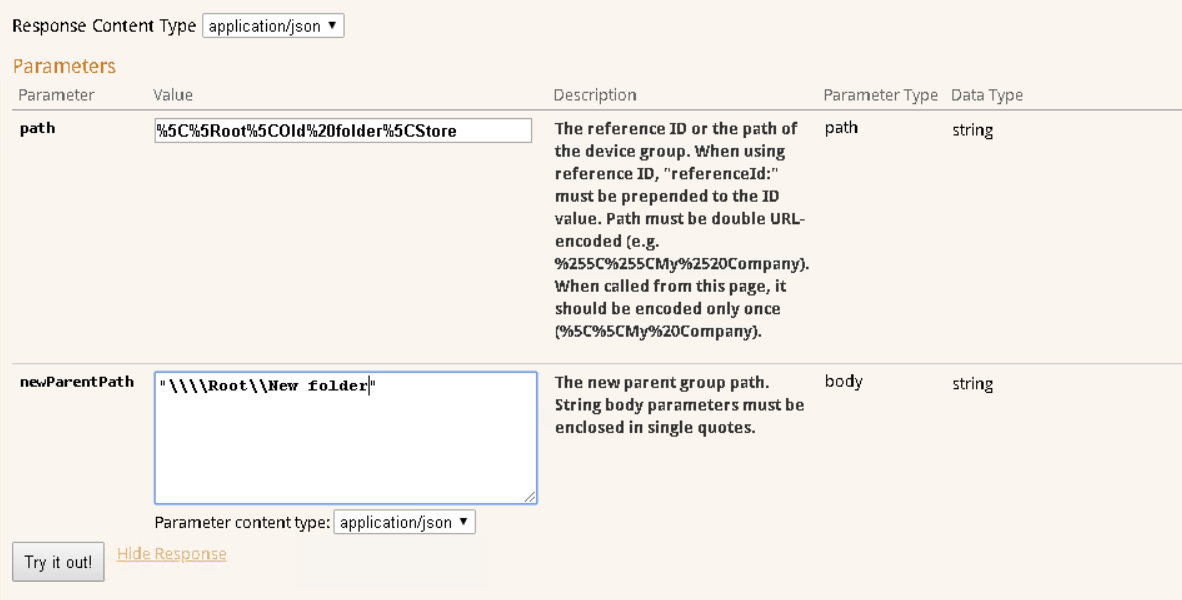Click the string data type in path row
1182x600 pixels.
click(x=972, y=130)
